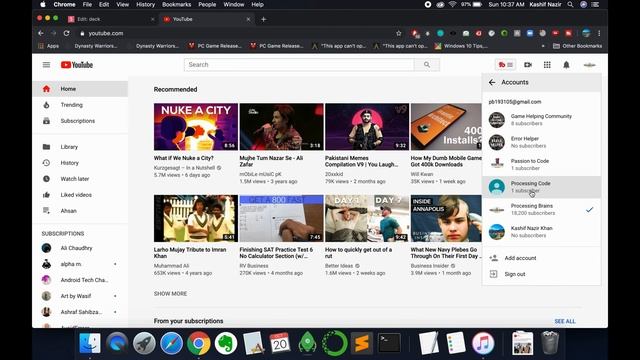Open Subscriptions in sidebar
The width and height of the screenshot is (640, 360).
pos(80,121)
